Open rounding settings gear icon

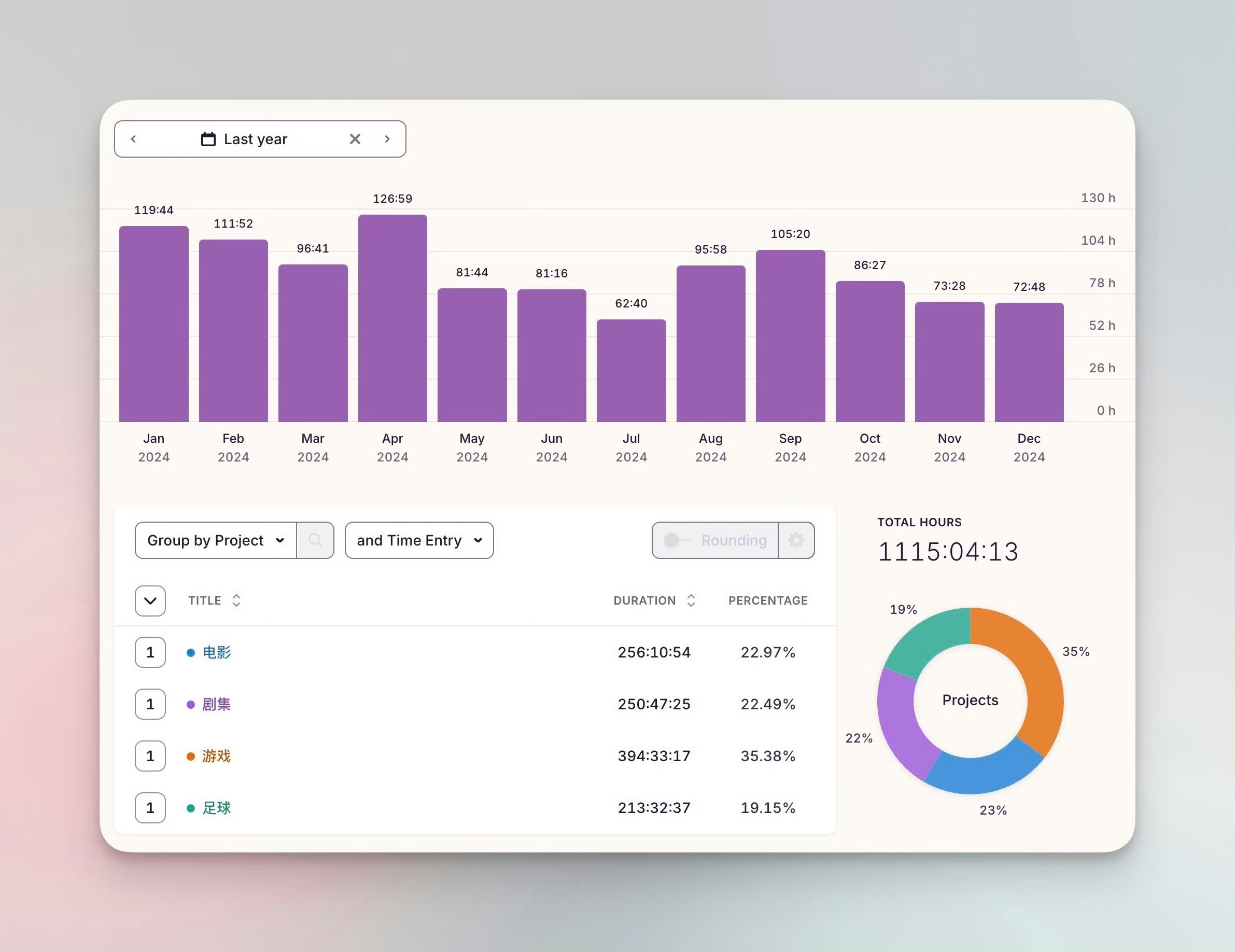click(796, 540)
